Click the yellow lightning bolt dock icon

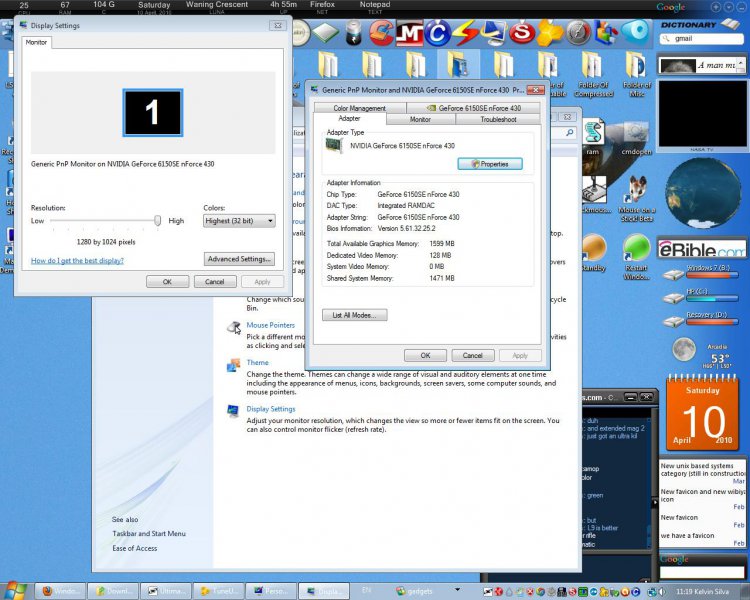pos(465,33)
